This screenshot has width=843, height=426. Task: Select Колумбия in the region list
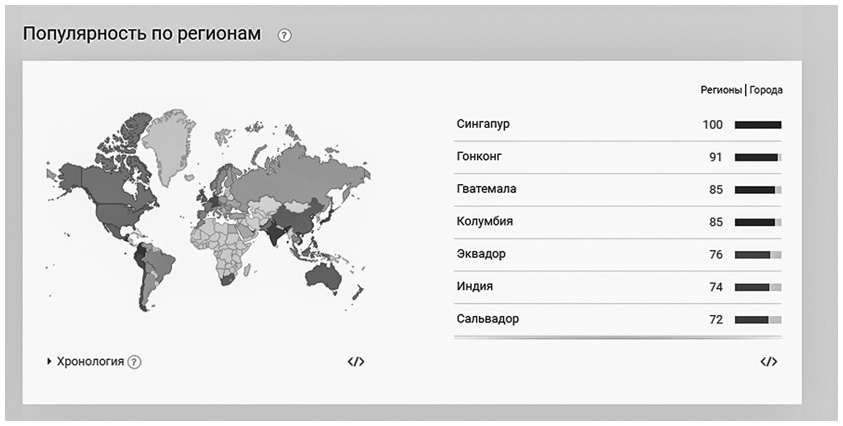[x=484, y=221]
